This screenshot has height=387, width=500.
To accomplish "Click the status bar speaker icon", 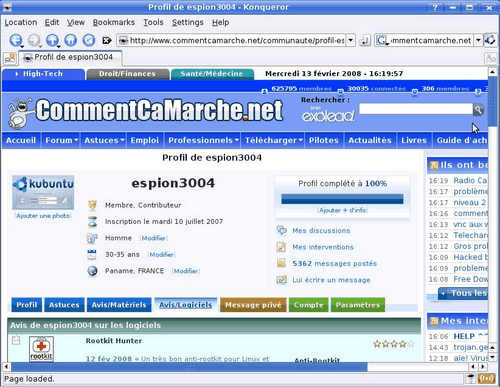I will point(486,378).
